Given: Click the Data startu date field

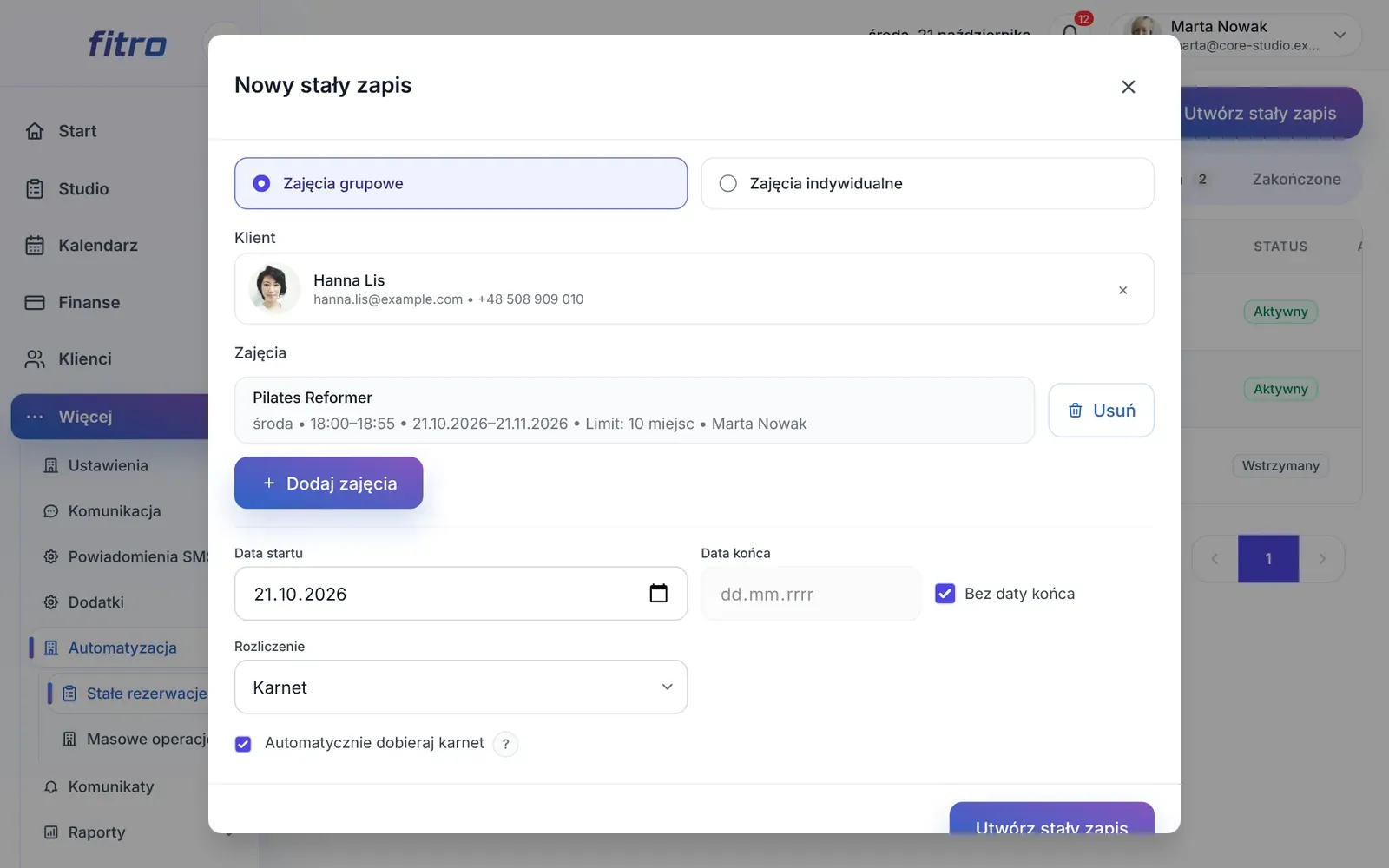Looking at the screenshot, I should [461, 594].
